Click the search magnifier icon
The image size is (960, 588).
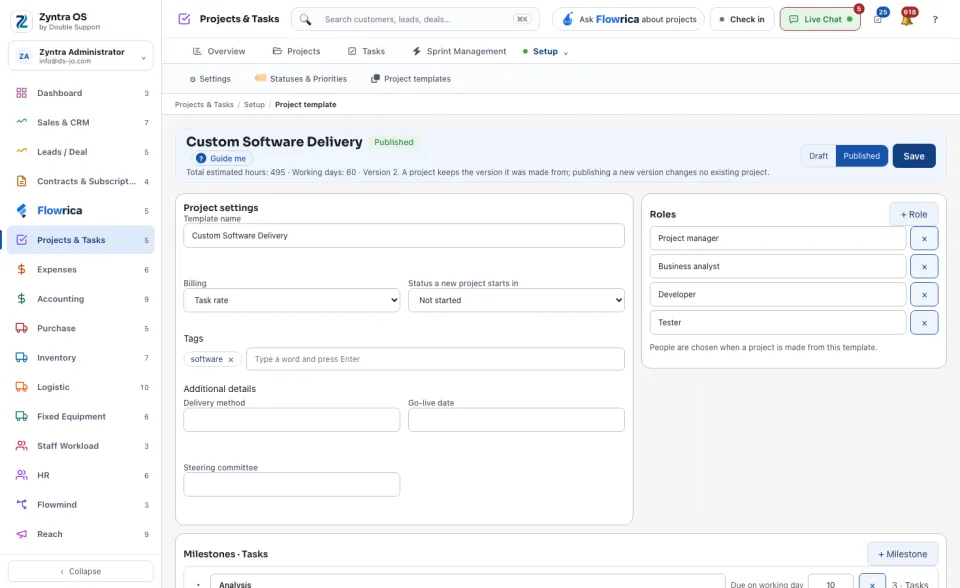[x=305, y=20]
